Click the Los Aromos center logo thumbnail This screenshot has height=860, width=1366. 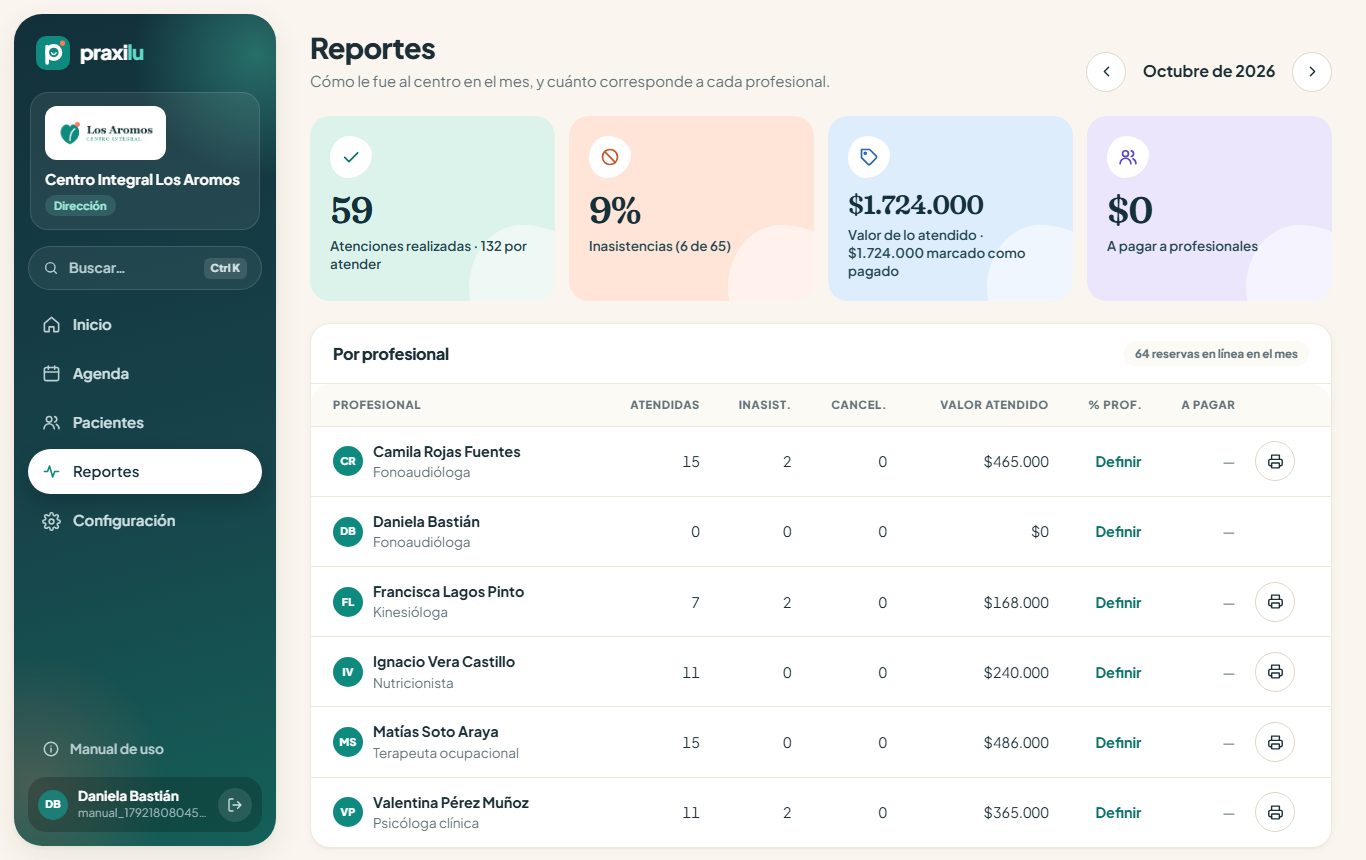click(105, 133)
